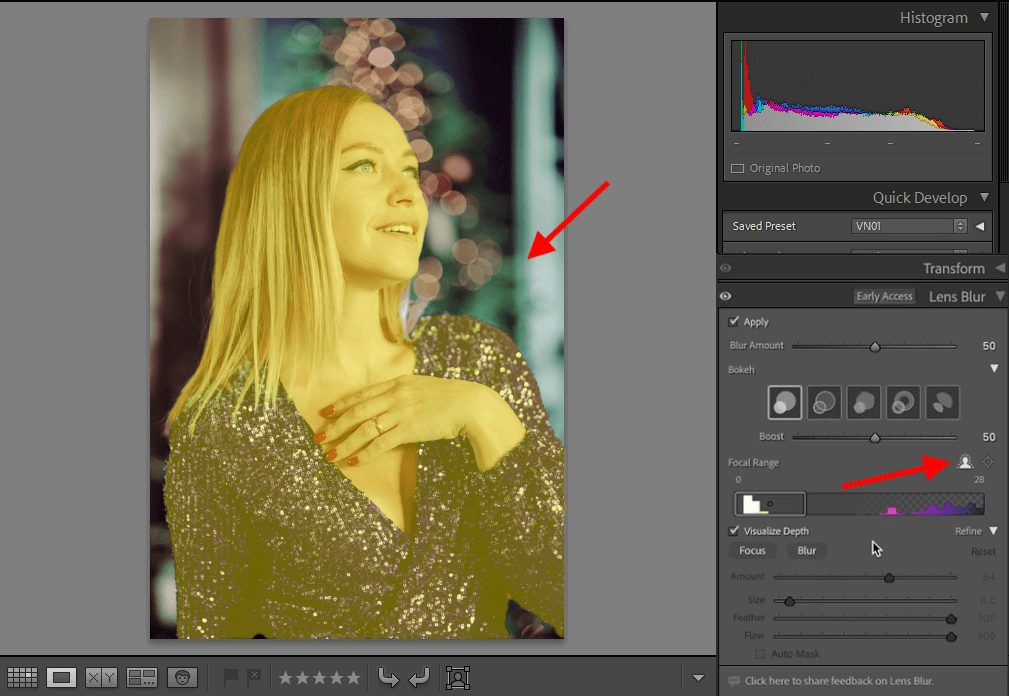Open Compare view (XY) icon
Image resolution: width=1009 pixels, height=696 pixels.
[102, 677]
